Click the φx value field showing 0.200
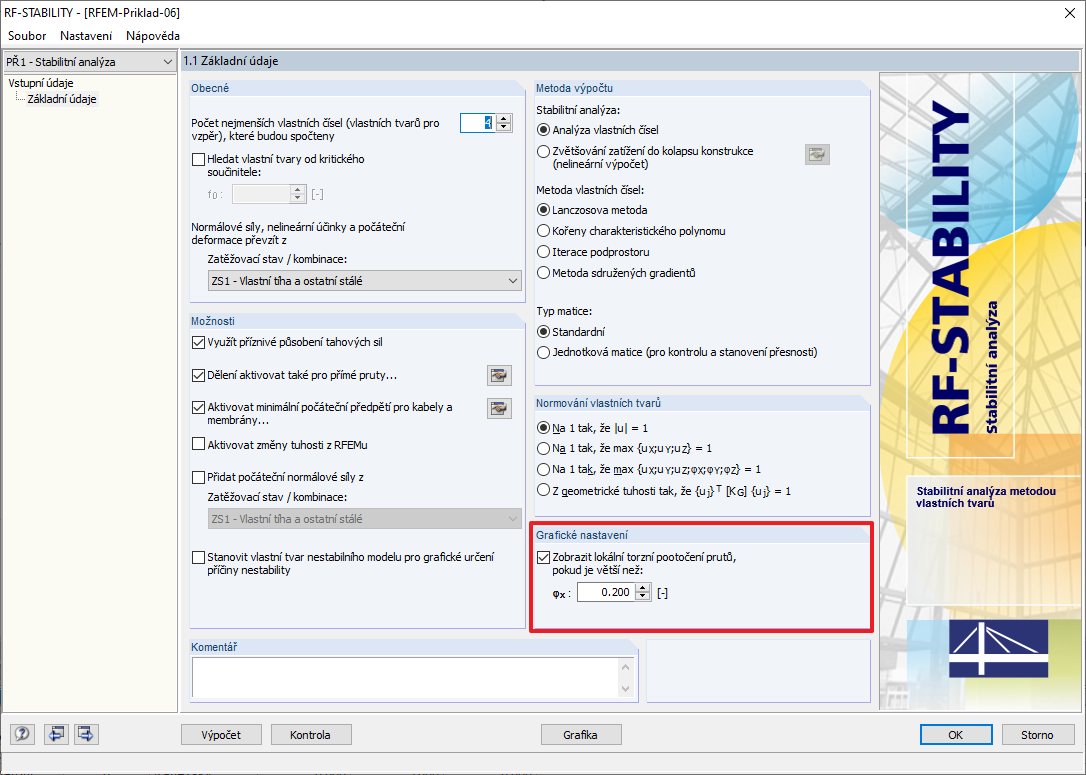The image size is (1086, 775). pos(607,592)
